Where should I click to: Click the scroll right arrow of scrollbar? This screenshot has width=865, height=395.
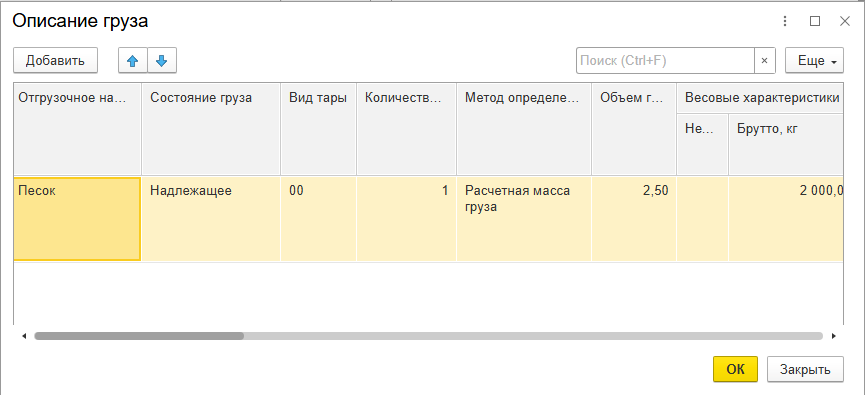tap(834, 335)
